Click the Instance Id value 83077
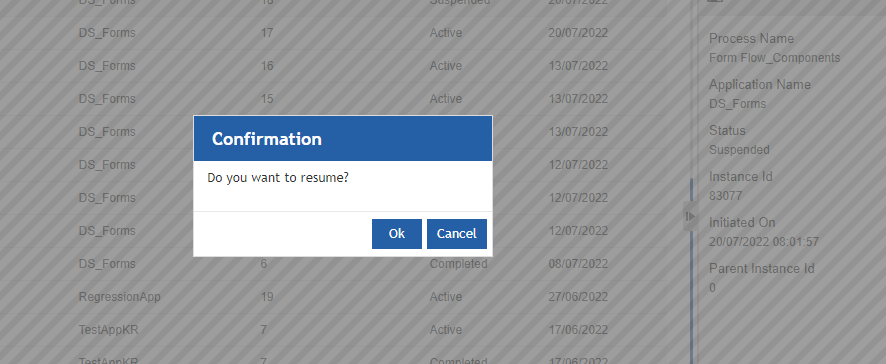The image size is (886, 364). (726, 196)
